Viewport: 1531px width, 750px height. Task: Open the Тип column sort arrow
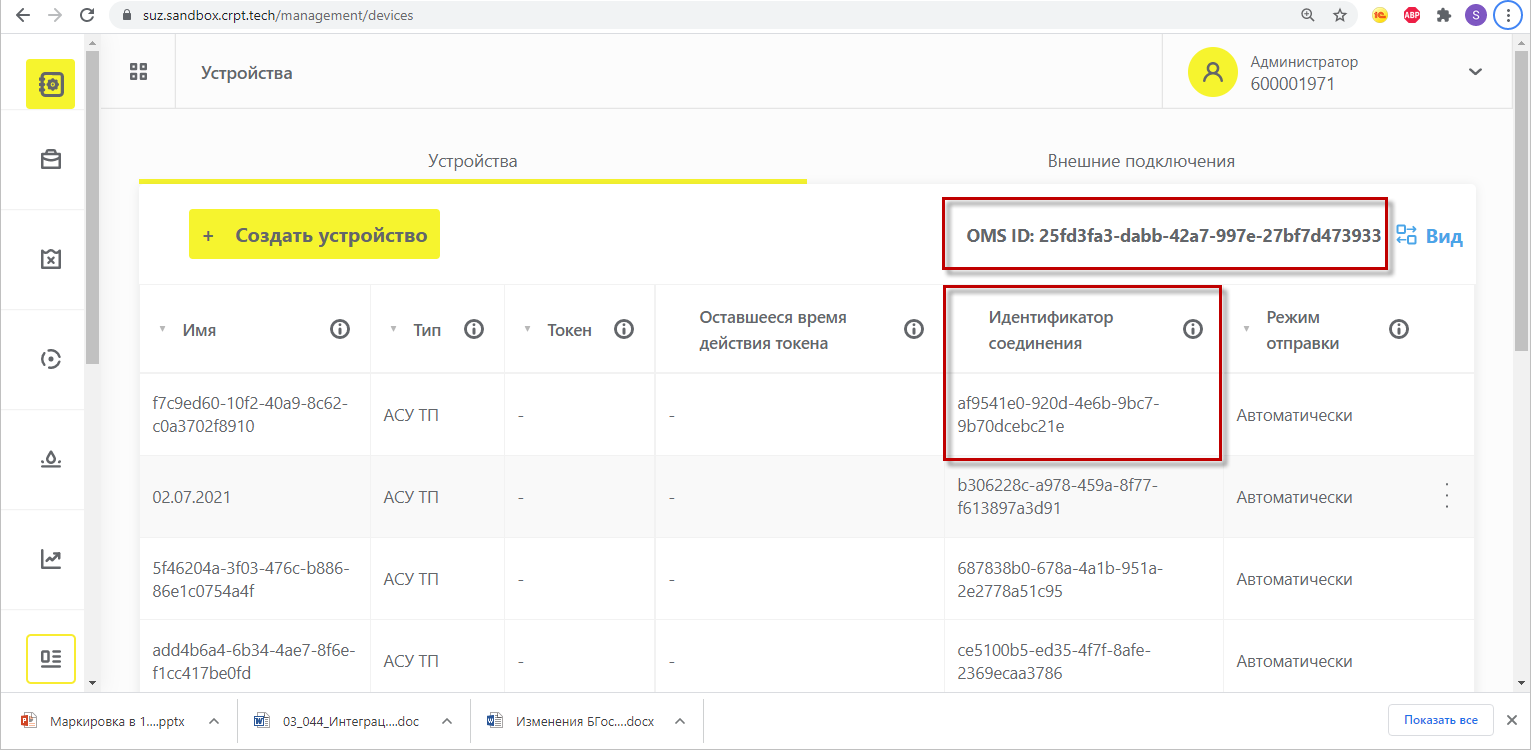coord(394,330)
